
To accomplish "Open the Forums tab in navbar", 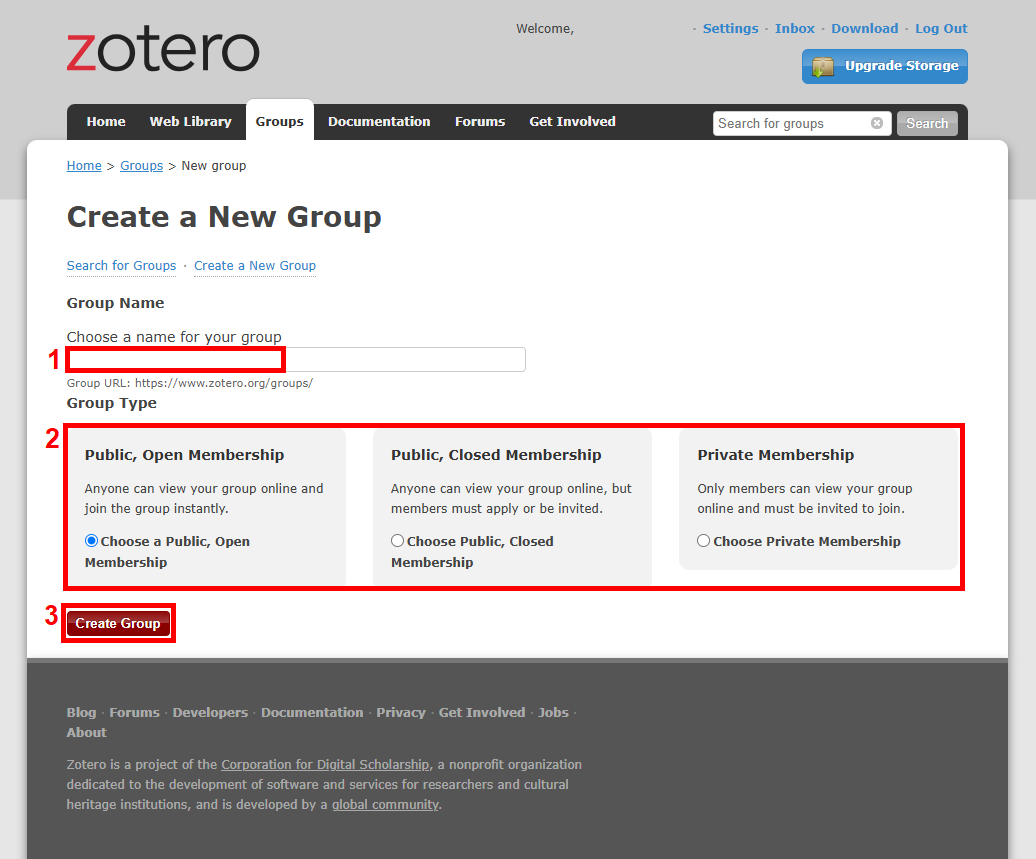I will 480,122.
